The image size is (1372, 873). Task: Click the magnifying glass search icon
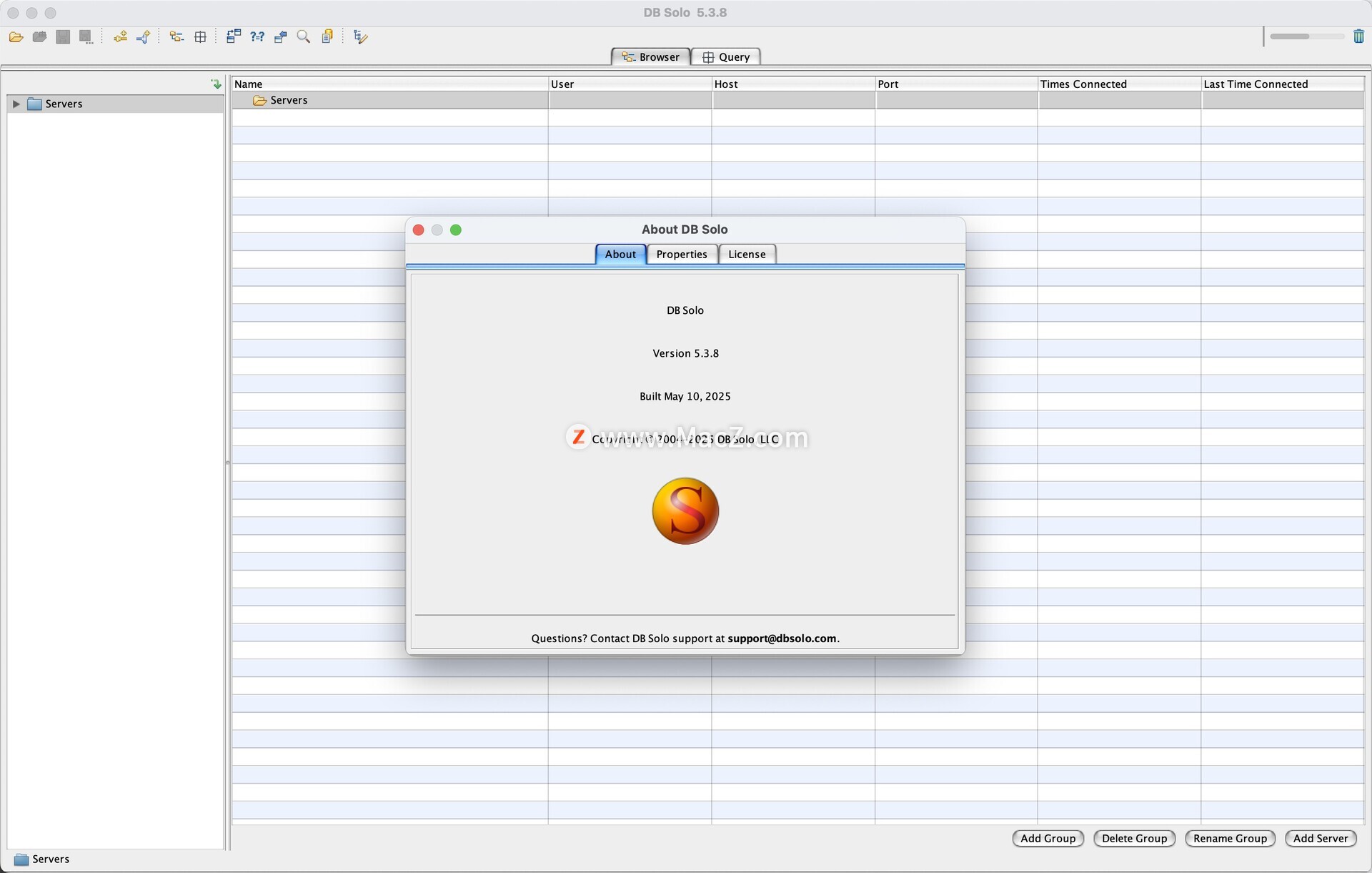(x=304, y=36)
